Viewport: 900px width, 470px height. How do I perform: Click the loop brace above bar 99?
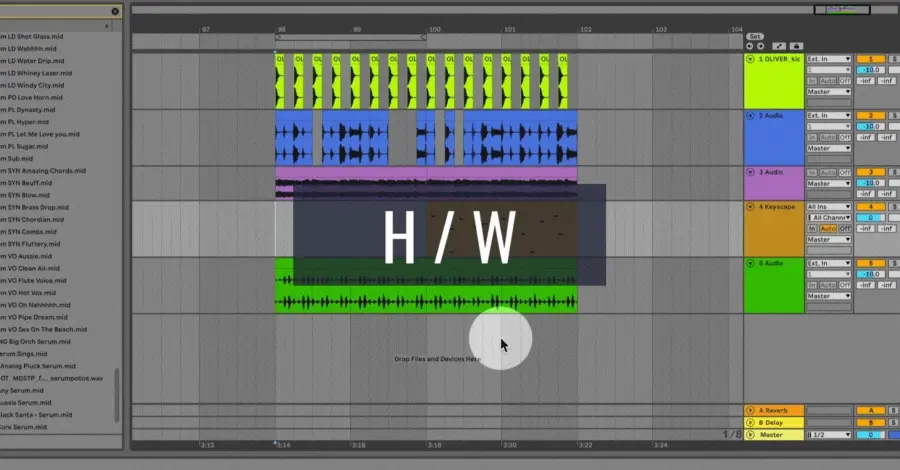[x=350, y=37]
